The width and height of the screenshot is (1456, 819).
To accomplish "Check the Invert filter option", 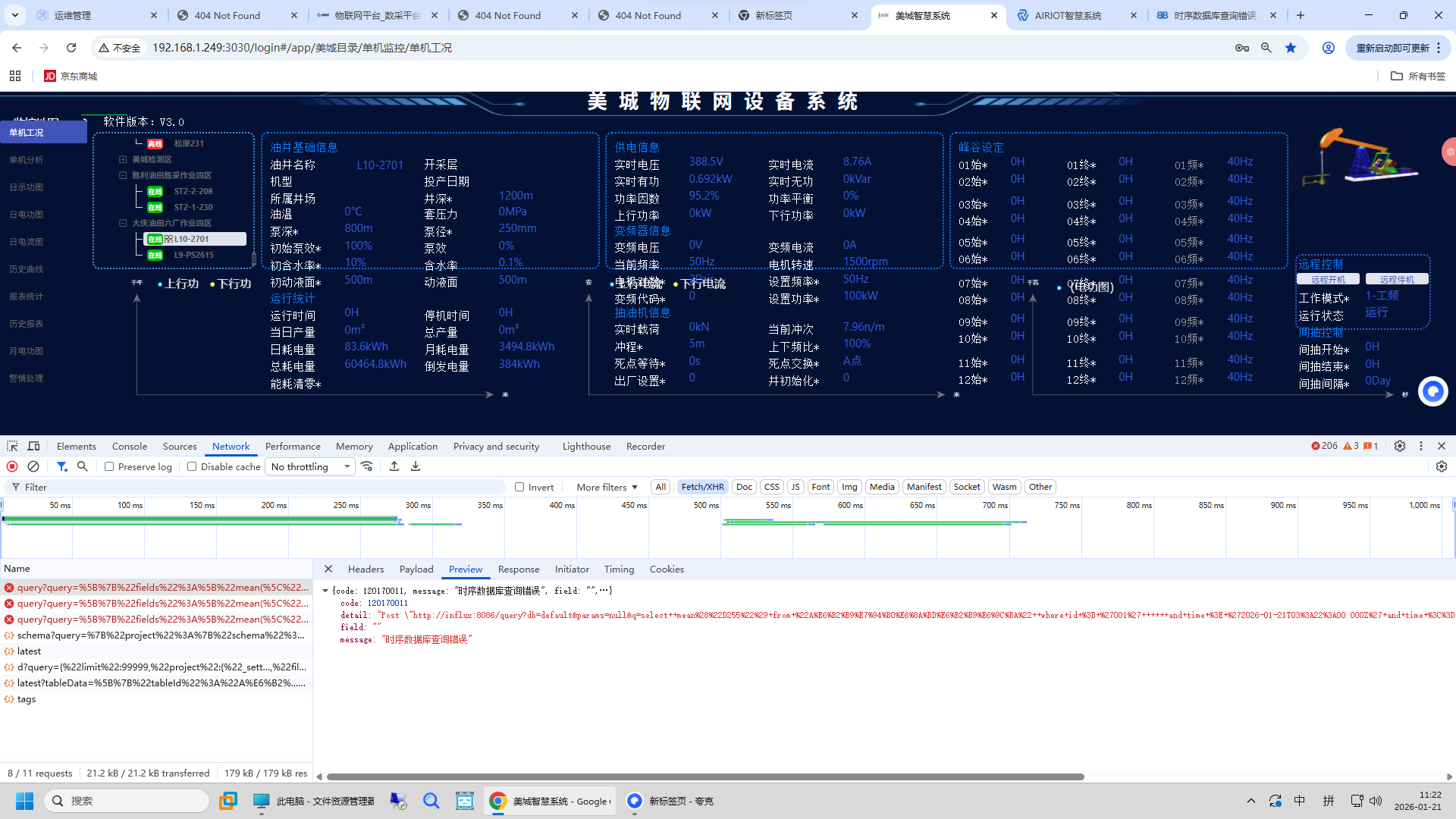I will tap(520, 487).
